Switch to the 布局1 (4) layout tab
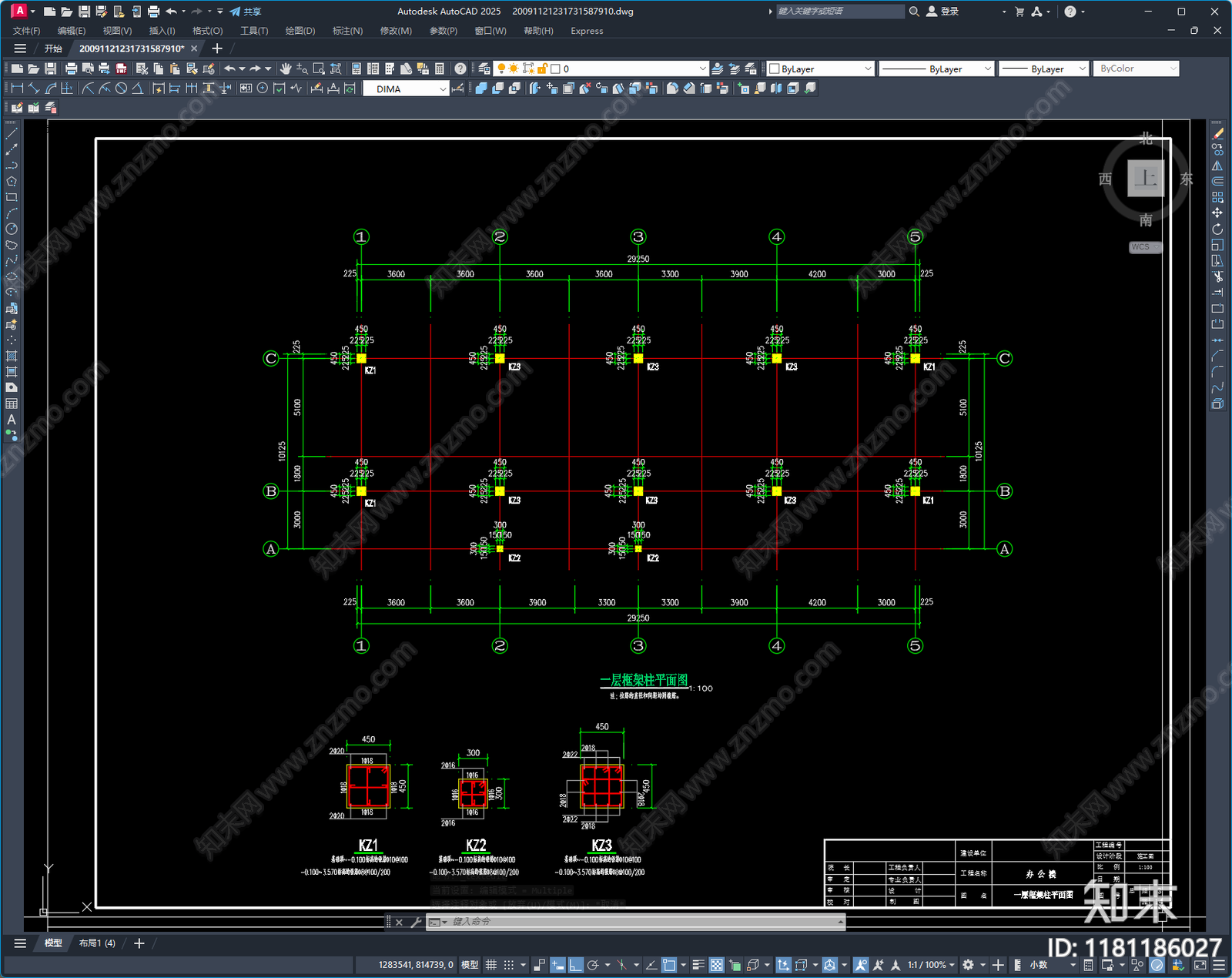This screenshot has width=1232, height=978. pos(97,943)
